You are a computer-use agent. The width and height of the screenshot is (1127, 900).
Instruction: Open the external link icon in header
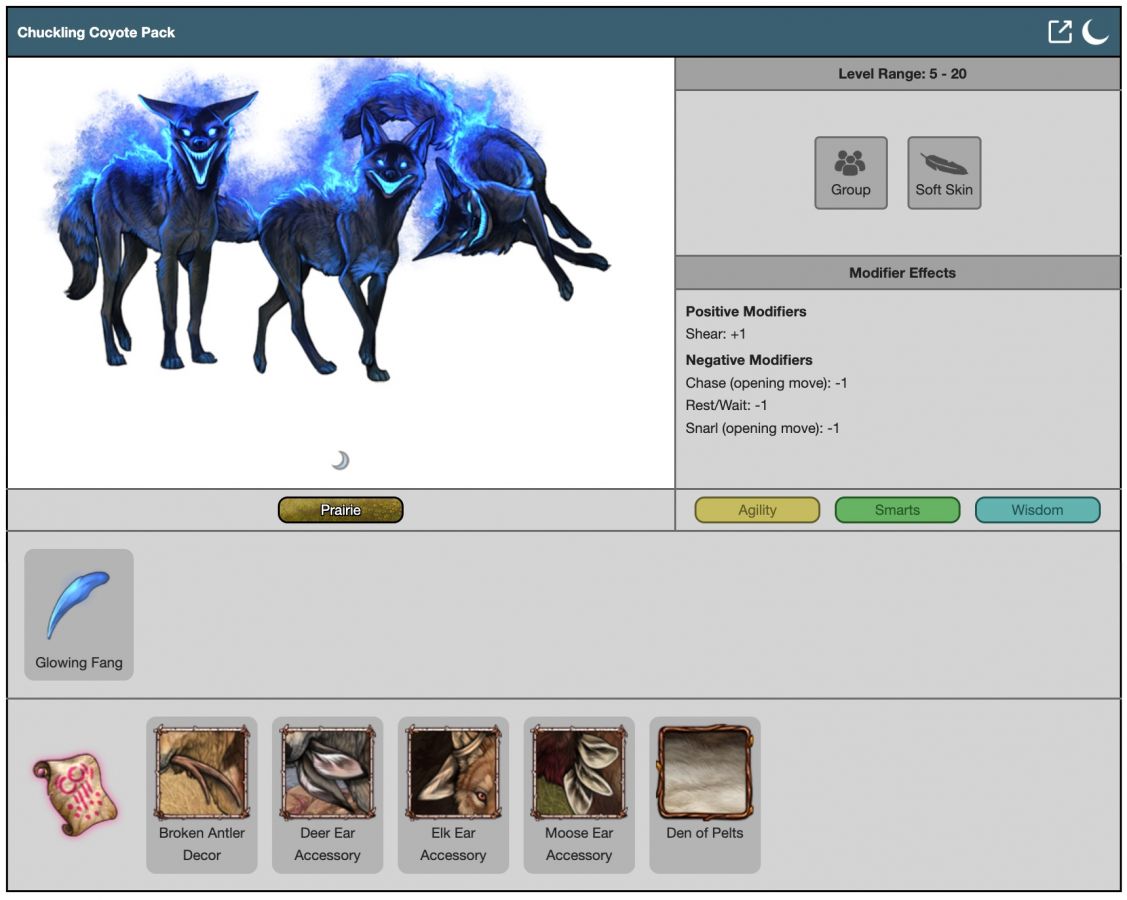(1059, 32)
